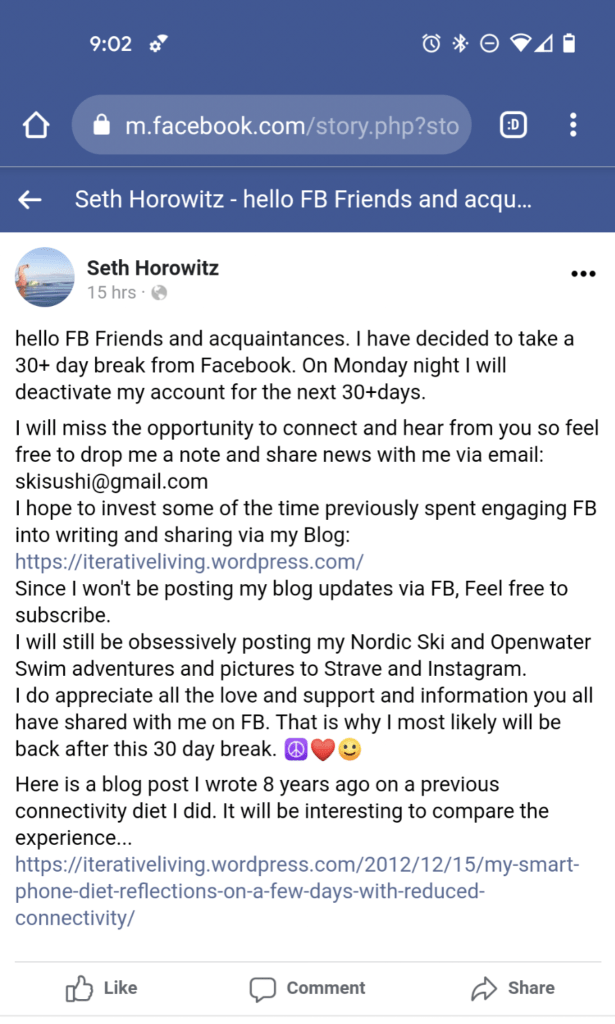615x1024 pixels.
Task: Tap the Bluetooth icon in status bar
Action: click(460, 44)
